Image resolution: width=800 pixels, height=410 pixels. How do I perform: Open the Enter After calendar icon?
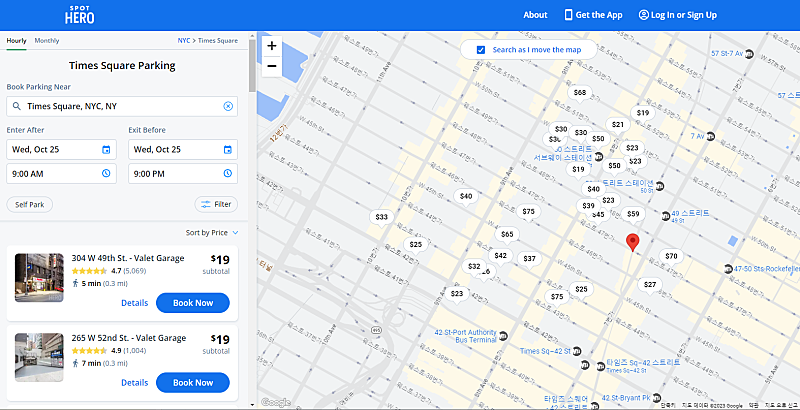(106, 149)
